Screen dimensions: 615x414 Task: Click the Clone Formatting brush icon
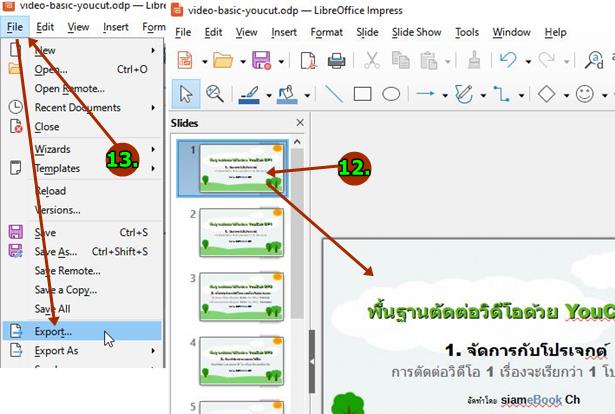(474, 61)
